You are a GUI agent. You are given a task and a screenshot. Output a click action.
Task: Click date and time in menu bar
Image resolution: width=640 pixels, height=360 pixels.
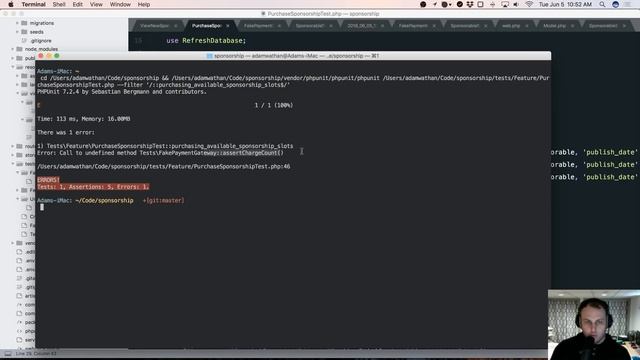(x=565, y=4)
